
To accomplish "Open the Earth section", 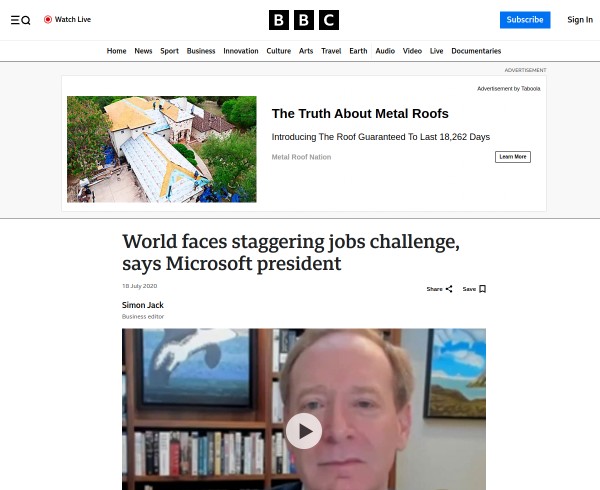I will 358,51.
